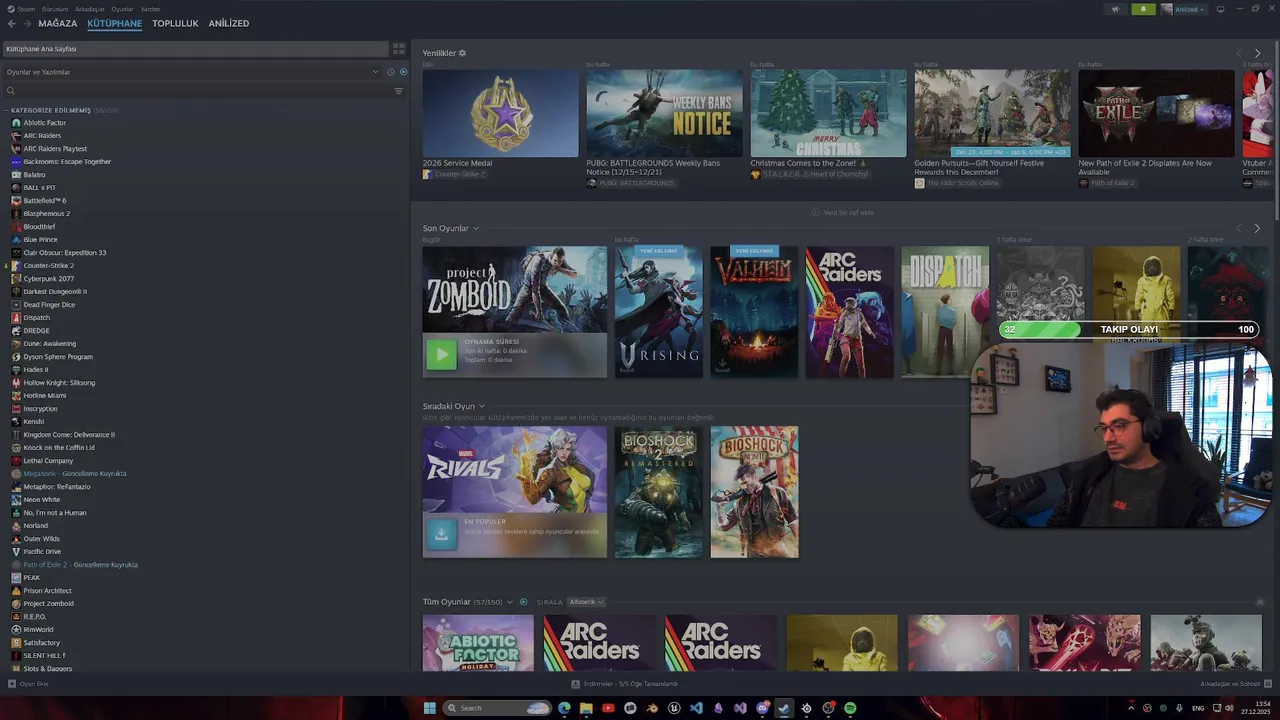Select Abiotic Factor in game list
This screenshot has height=720, width=1280.
pos(44,123)
